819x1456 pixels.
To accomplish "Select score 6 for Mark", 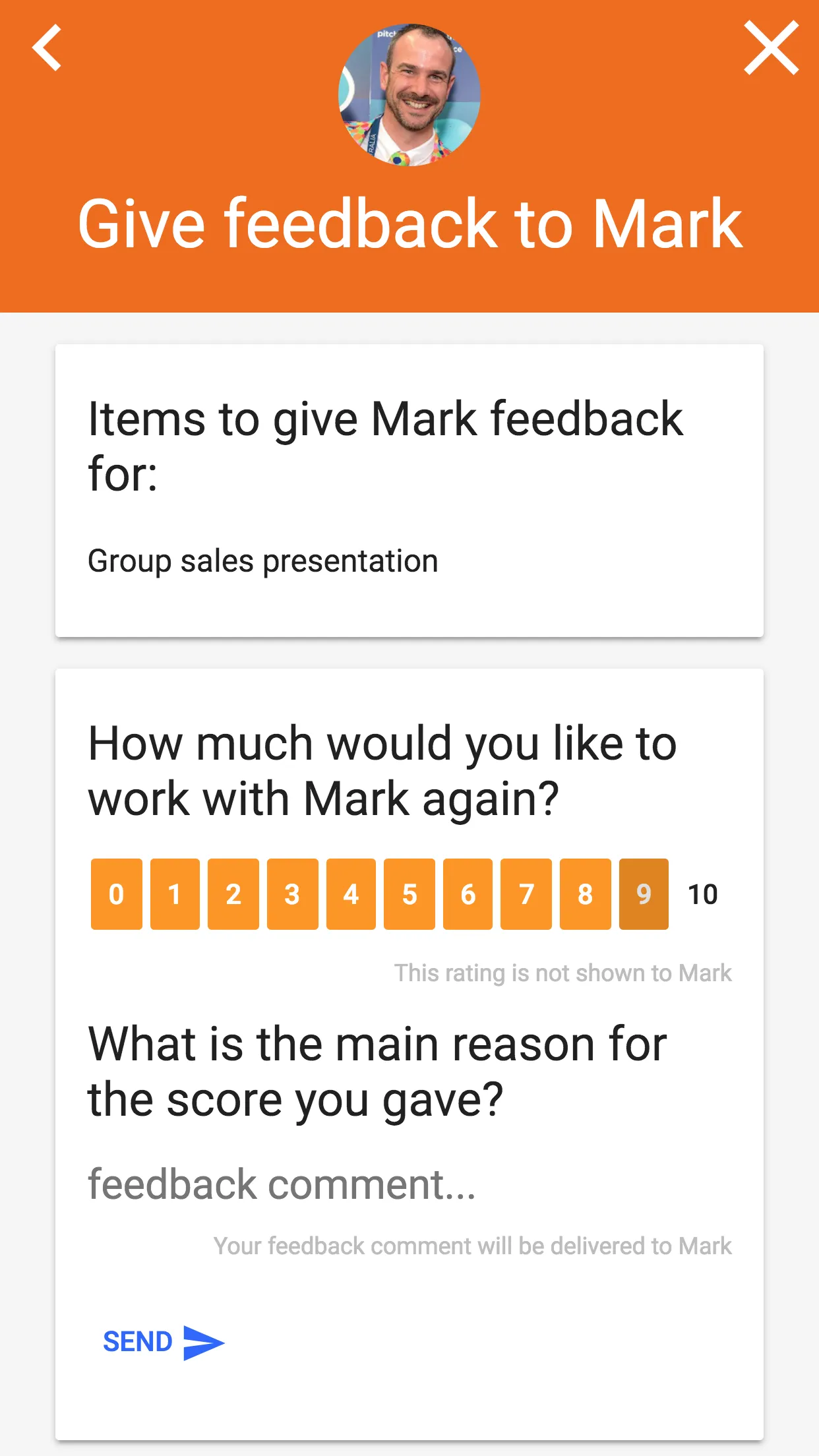I will tap(468, 894).
